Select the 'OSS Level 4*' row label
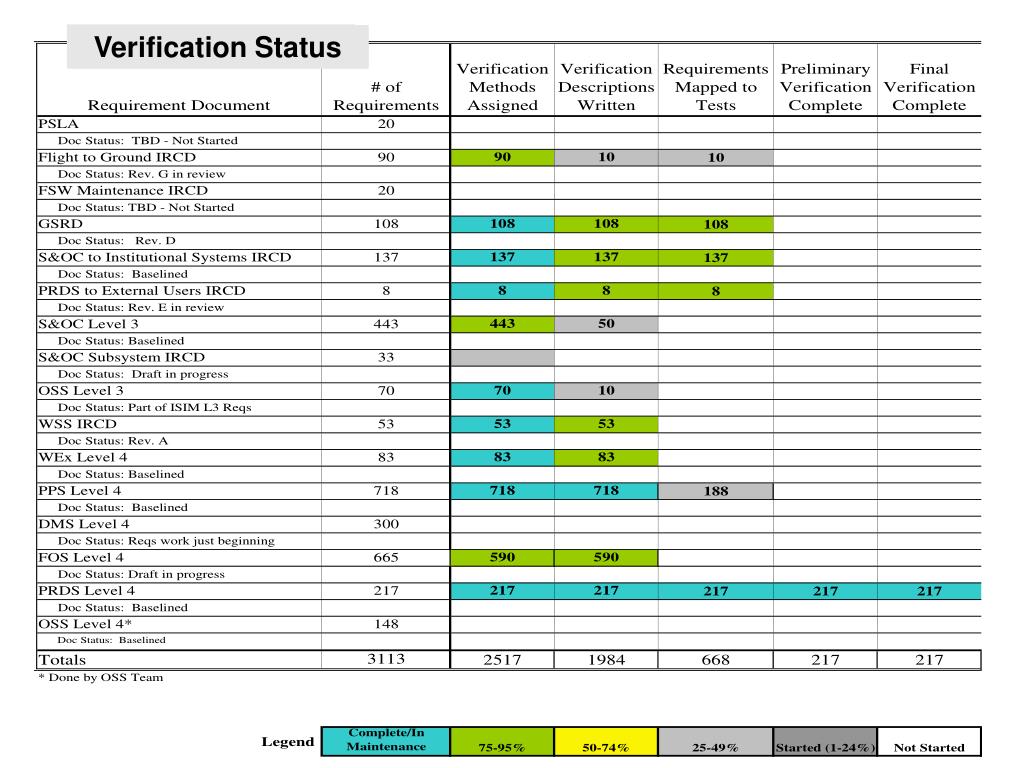The width and height of the screenshot is (1024, 768). (85, 624)
